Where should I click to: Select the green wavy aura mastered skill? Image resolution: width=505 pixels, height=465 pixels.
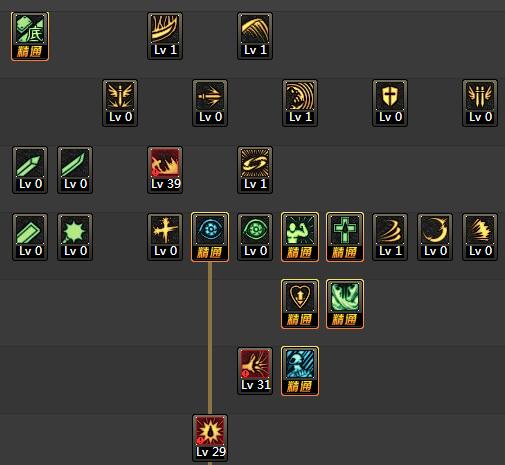tap(345, 304)
